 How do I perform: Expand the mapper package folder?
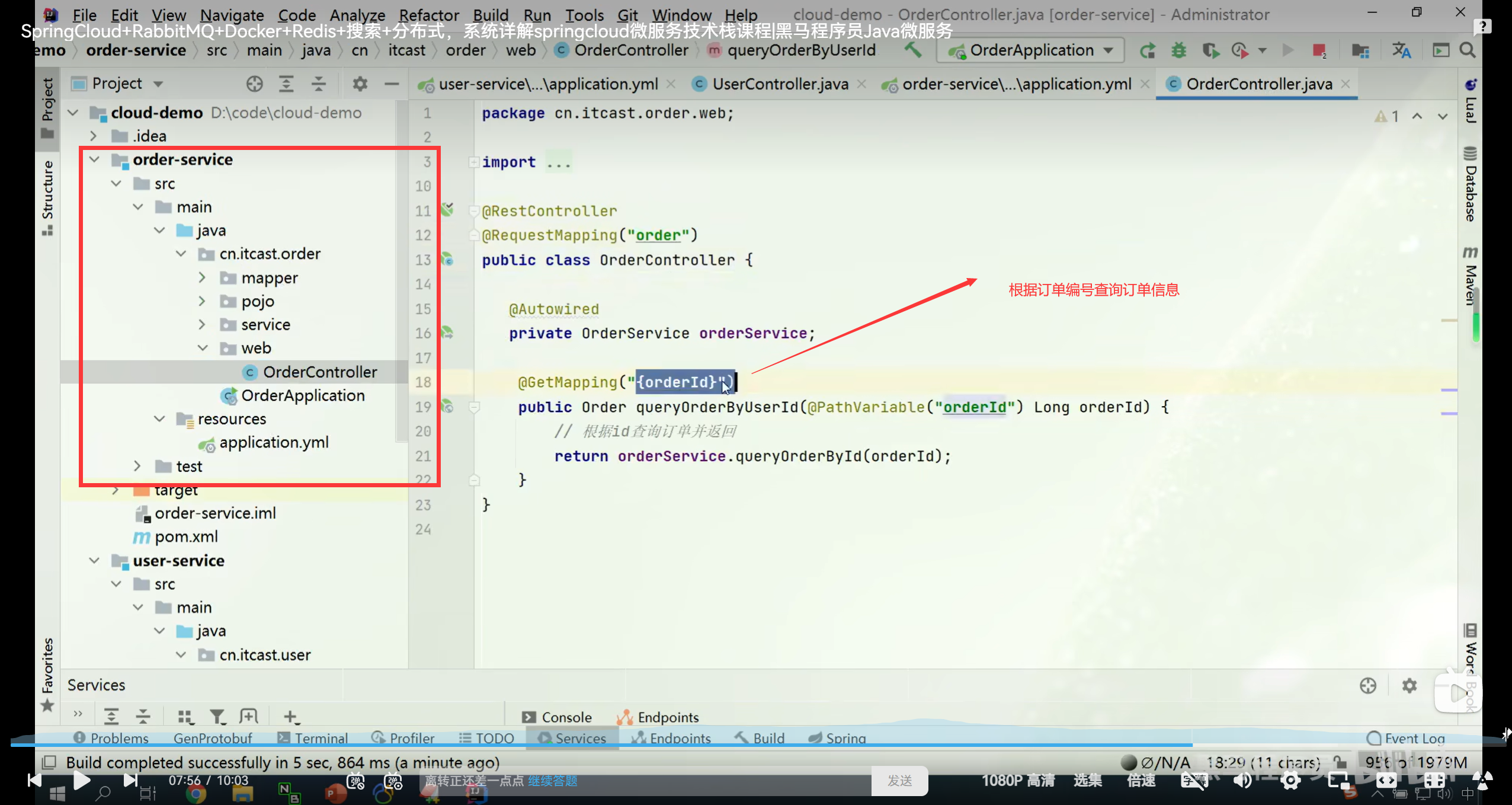[x=202, y=277]
